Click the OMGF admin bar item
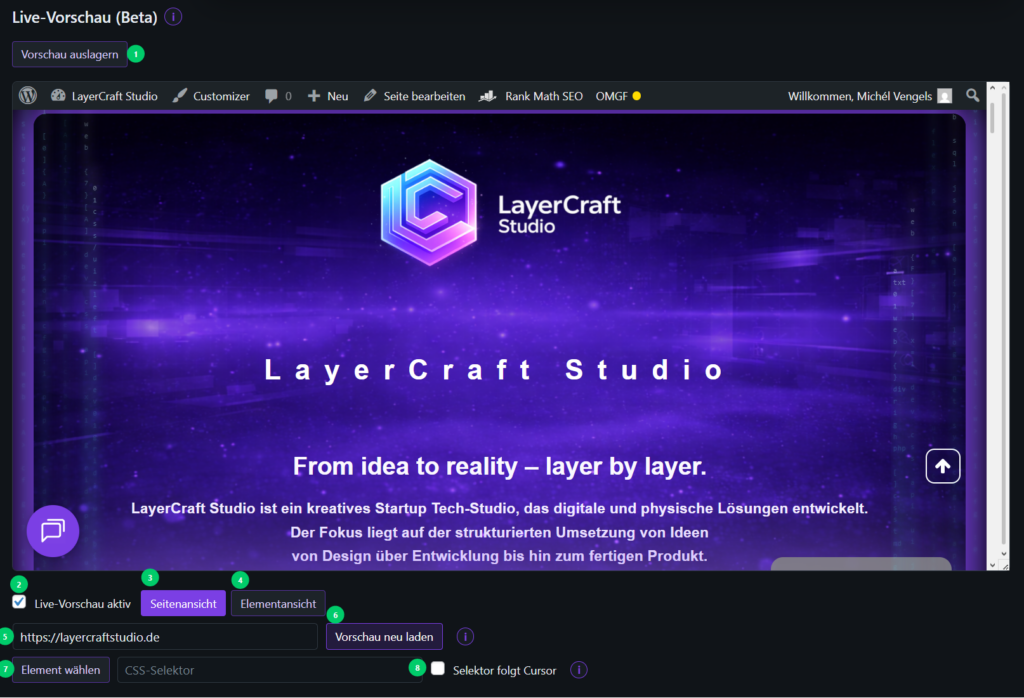 618,96
